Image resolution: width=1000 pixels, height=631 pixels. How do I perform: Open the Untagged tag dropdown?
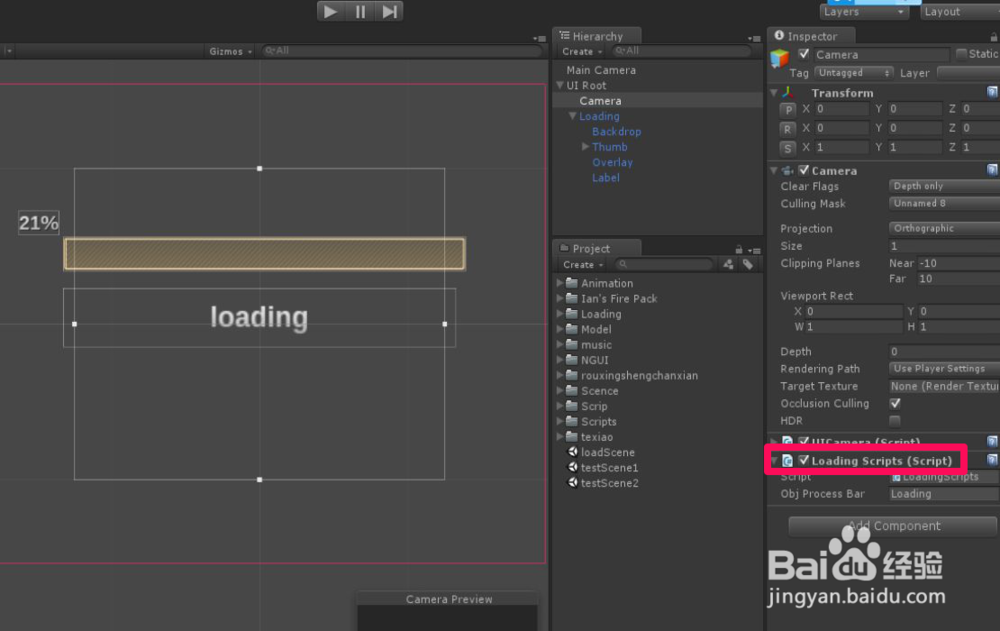(x=853, y=72)
